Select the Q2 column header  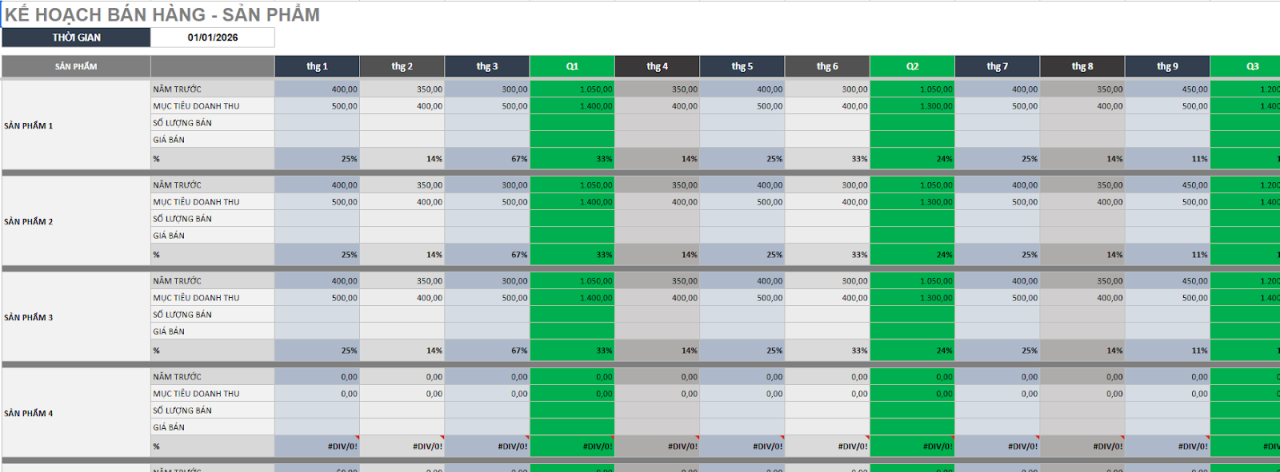912,66
